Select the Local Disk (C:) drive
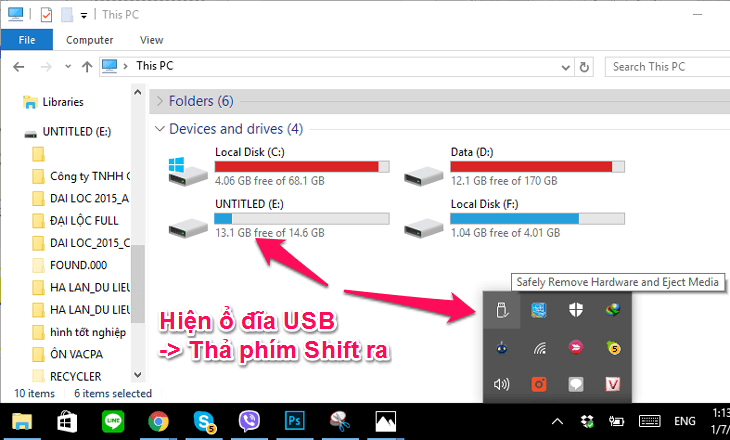The image size is (730, 440). click(279, 166)
